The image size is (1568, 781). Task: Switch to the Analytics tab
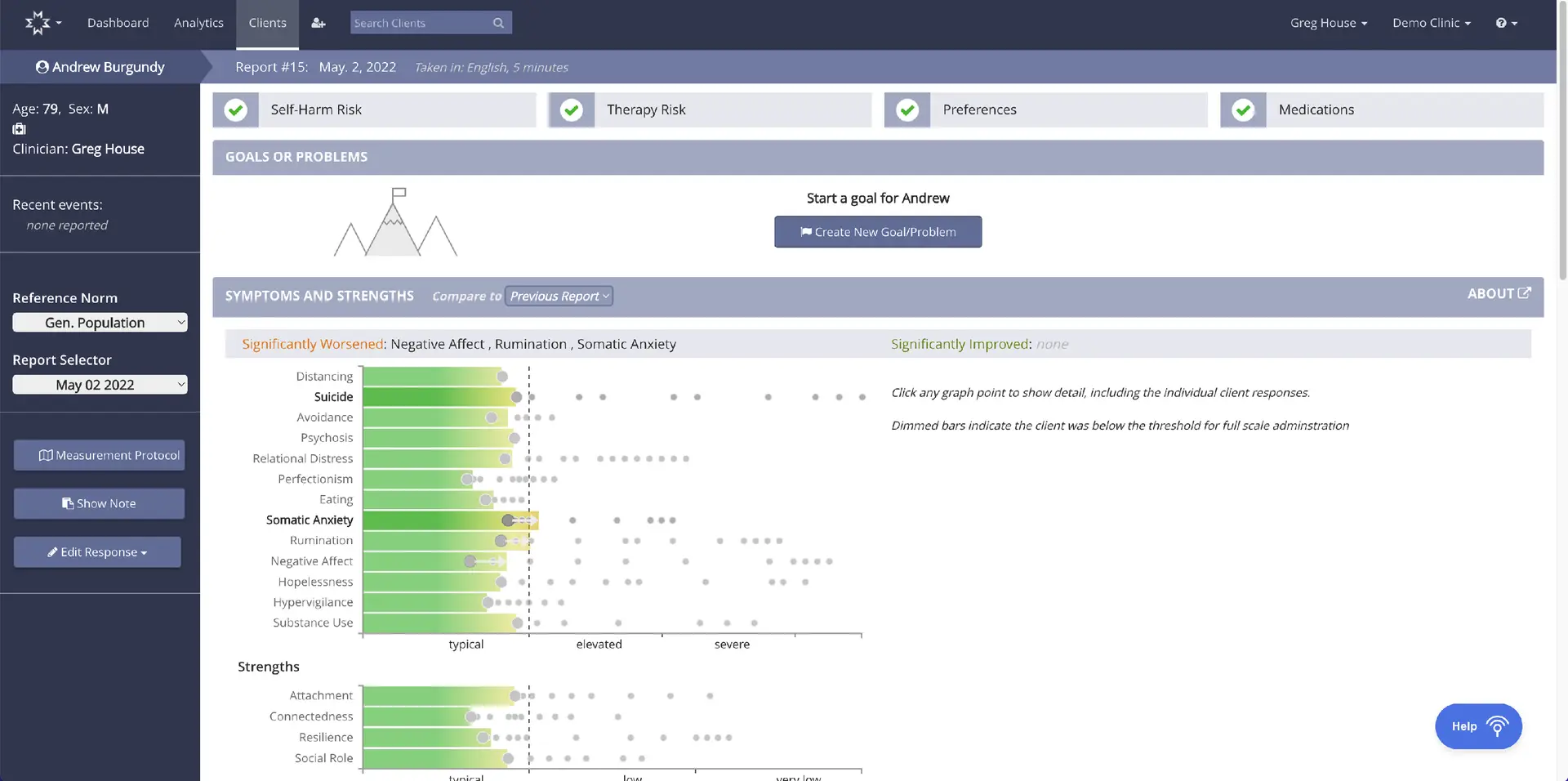tap(198, 23)
